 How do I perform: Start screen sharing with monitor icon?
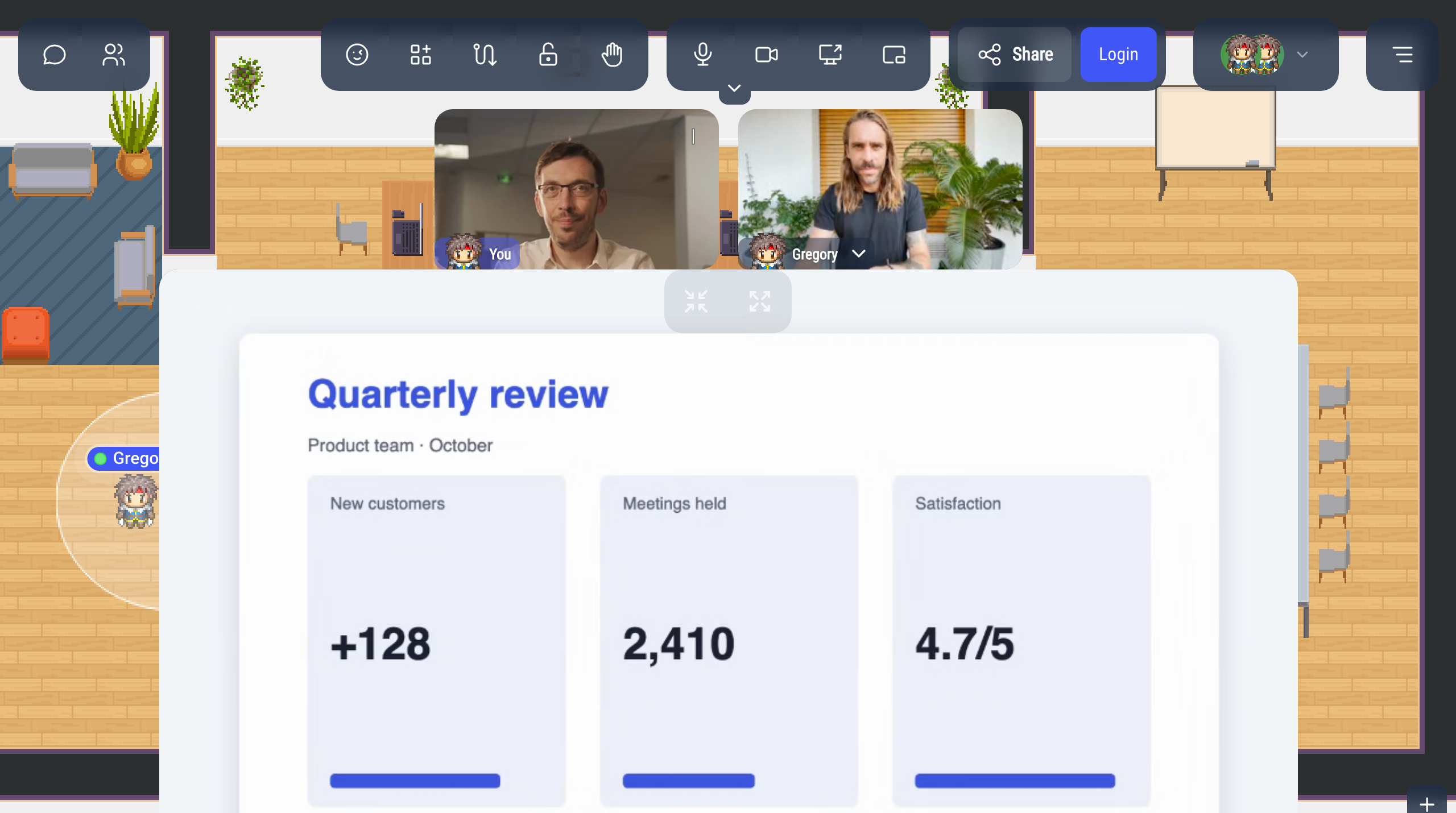click(x=830, y=55)
